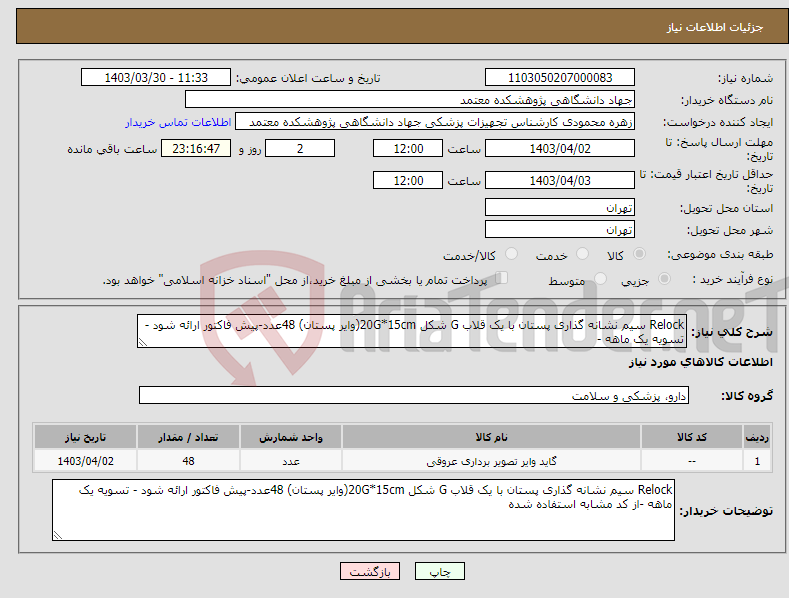
Task: Select the جزیی purchase type radio
Action: (664, 278)
